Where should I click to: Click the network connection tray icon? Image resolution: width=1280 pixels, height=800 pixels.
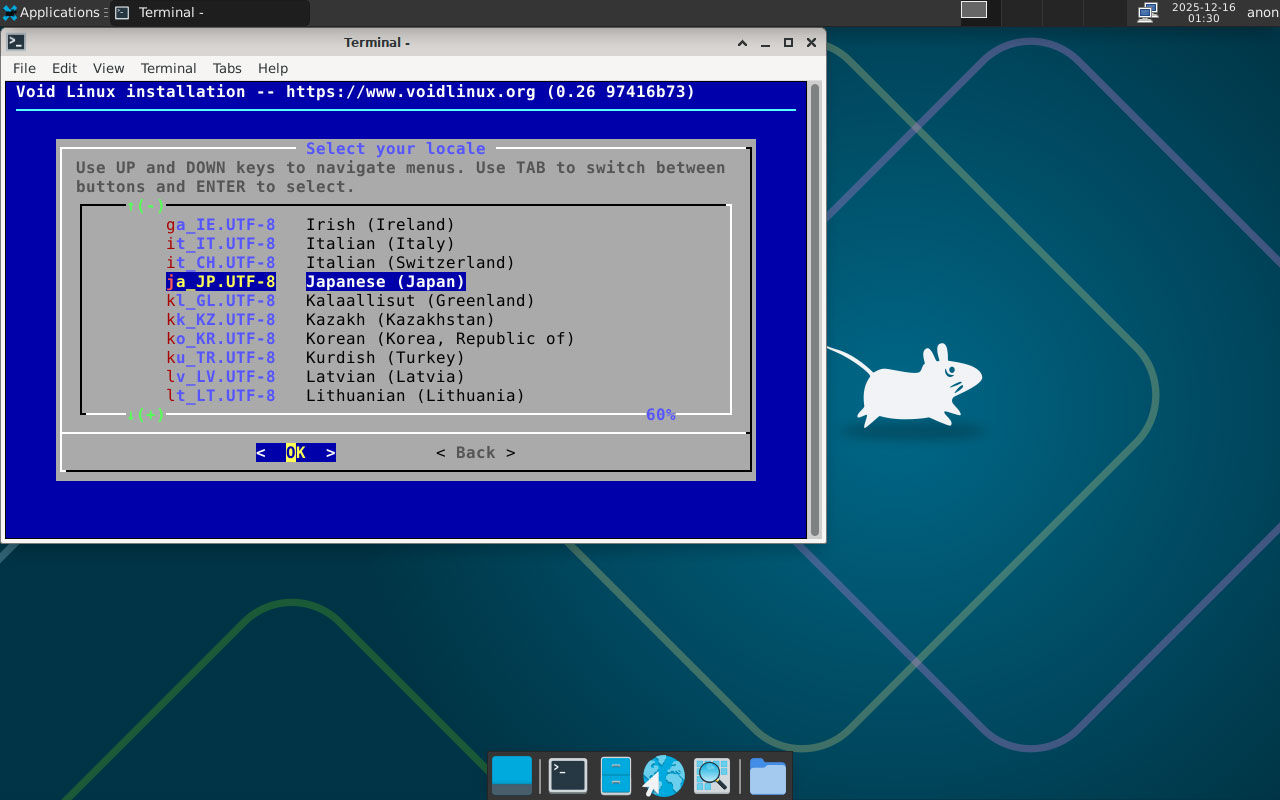click(x=1147, y=12)
